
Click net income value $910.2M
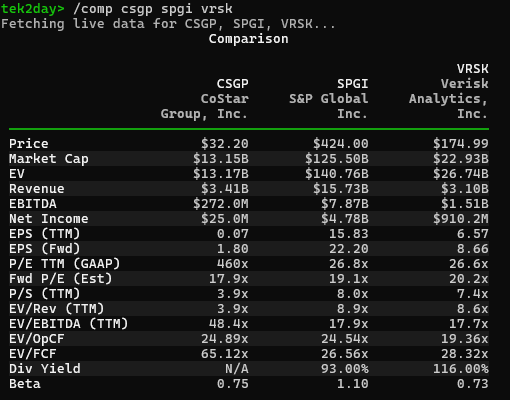coord(460,219)
